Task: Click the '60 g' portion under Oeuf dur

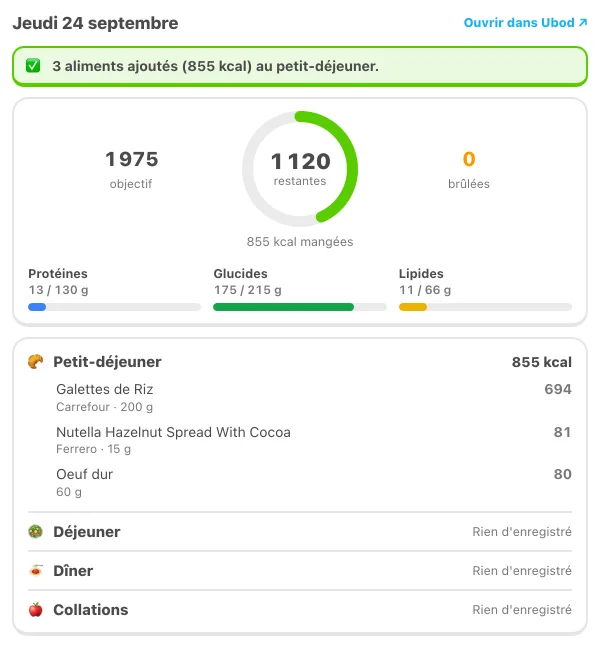Action: 69,492
